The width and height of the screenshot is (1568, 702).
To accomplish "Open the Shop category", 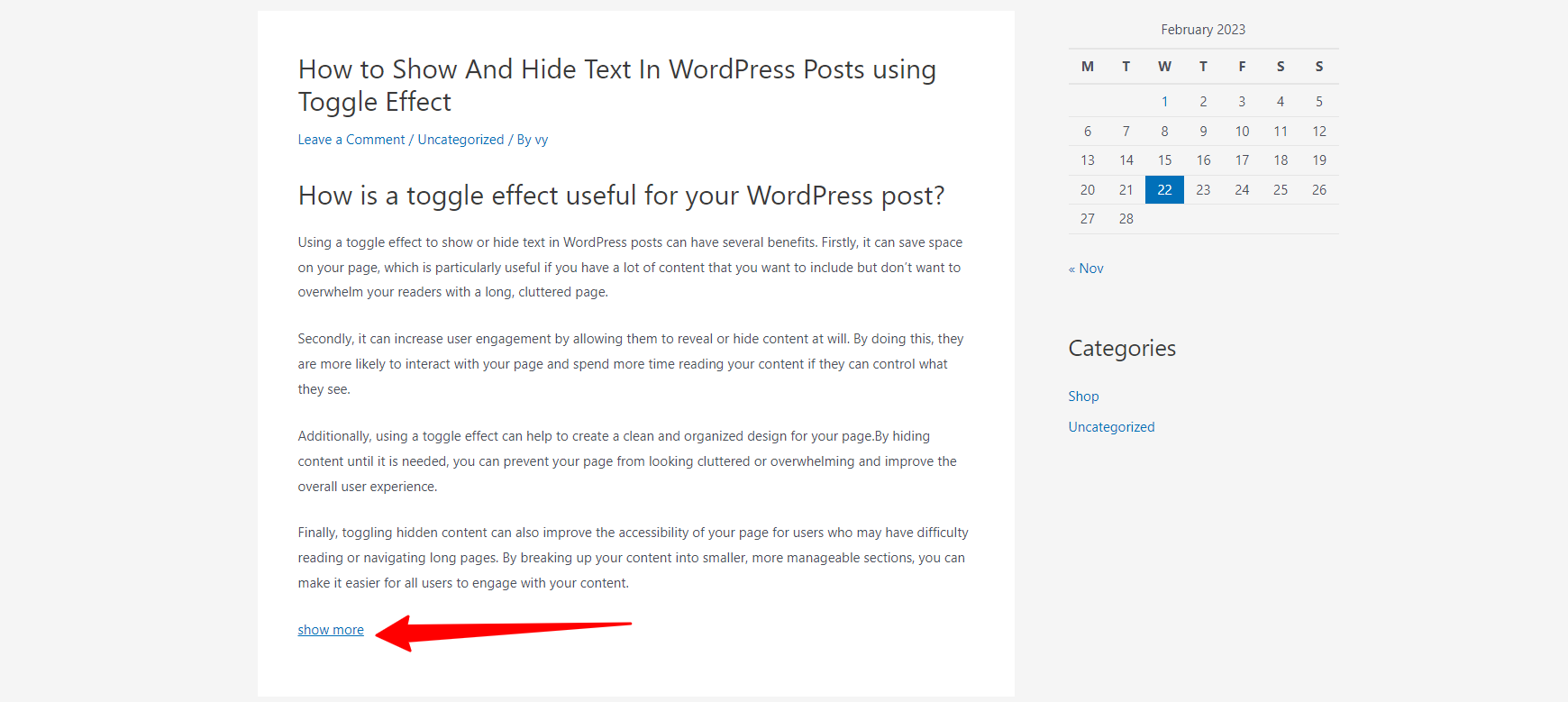I will [1083, 397].
